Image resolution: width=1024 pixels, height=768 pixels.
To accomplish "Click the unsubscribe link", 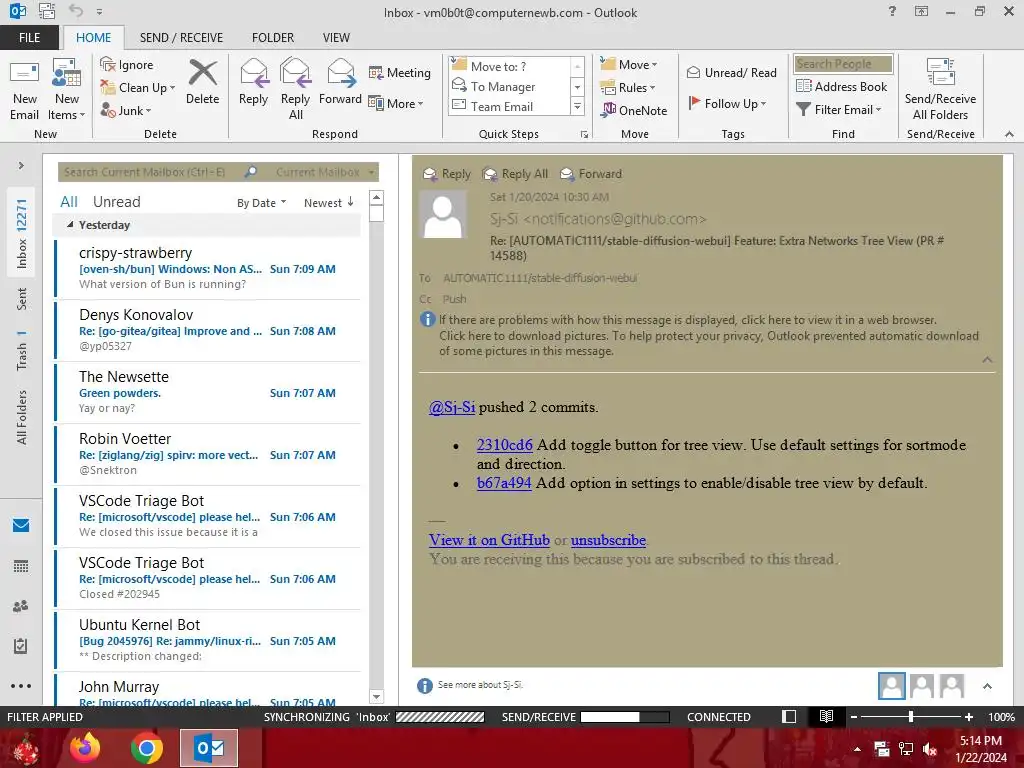I will [608, 540].
